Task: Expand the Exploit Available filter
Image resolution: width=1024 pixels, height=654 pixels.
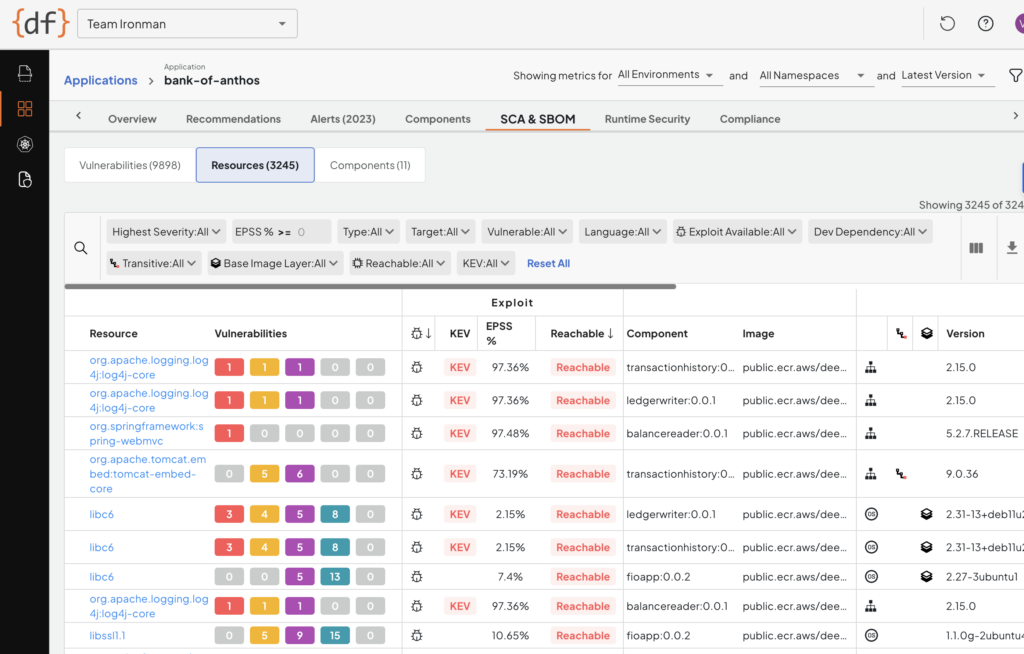Action: coord(737,232)
